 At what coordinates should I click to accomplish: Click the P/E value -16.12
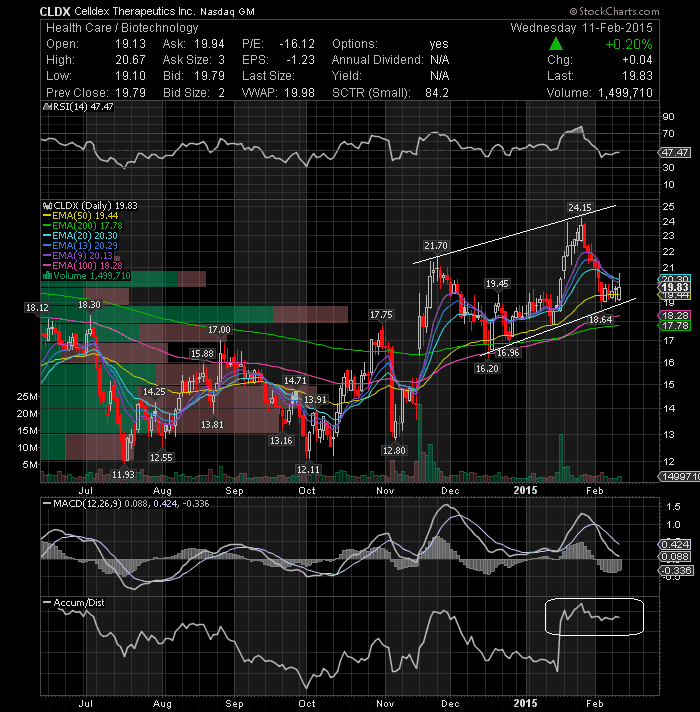point(297,44)
